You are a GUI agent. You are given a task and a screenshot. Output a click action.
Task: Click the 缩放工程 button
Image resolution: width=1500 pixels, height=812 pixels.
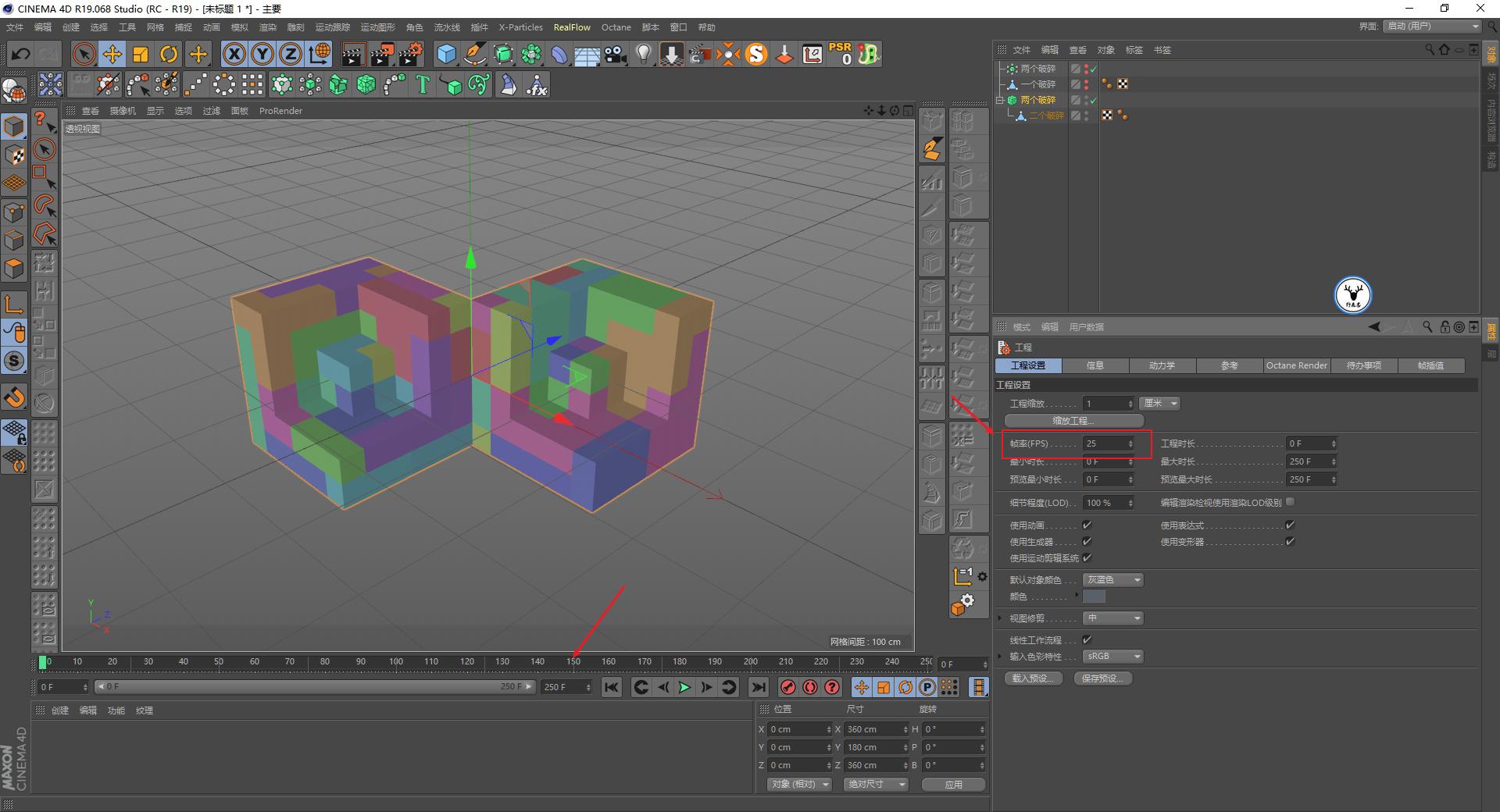[x=1074, y=420]
